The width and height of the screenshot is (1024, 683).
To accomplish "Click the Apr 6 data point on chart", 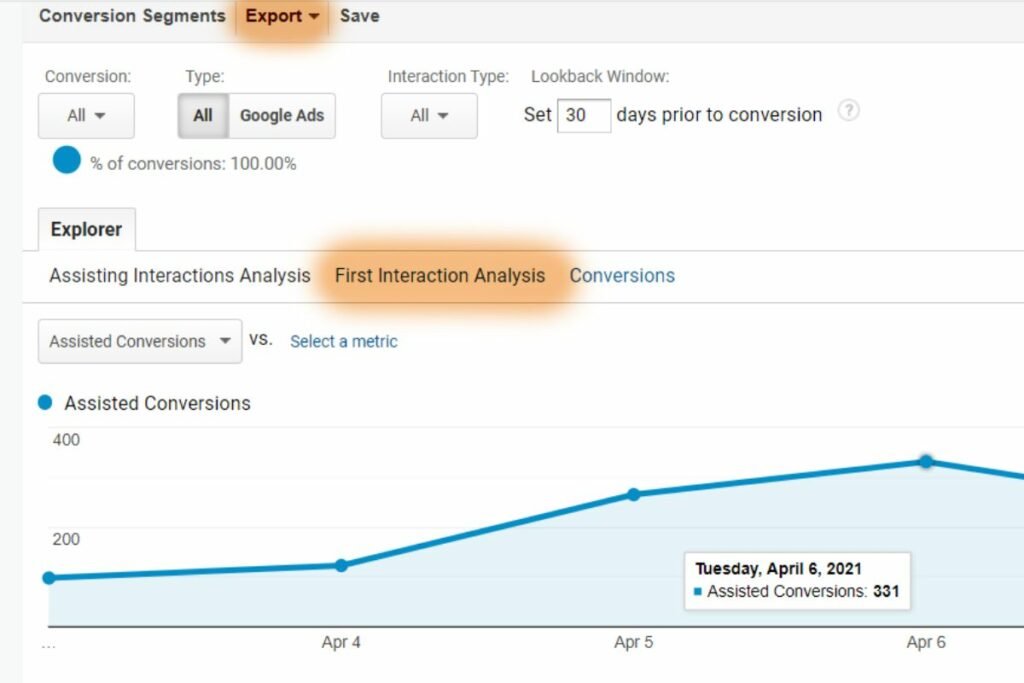I will pyautogui.click(x=926, y=461).
